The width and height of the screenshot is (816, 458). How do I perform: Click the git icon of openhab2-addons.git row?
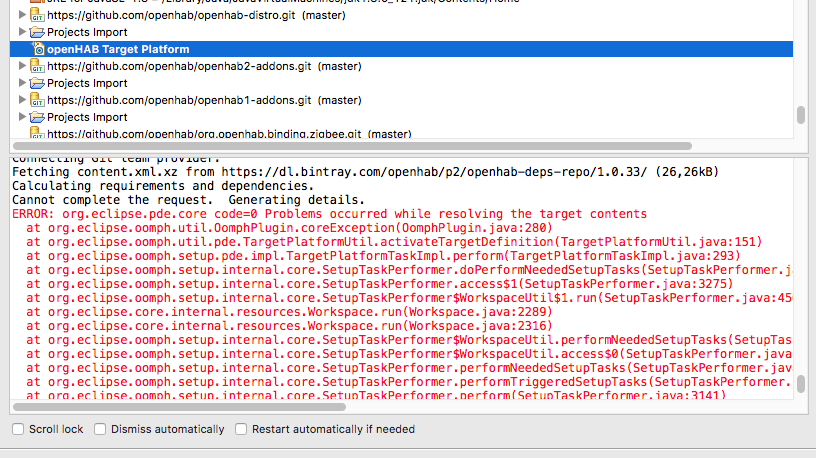point(36,66)
